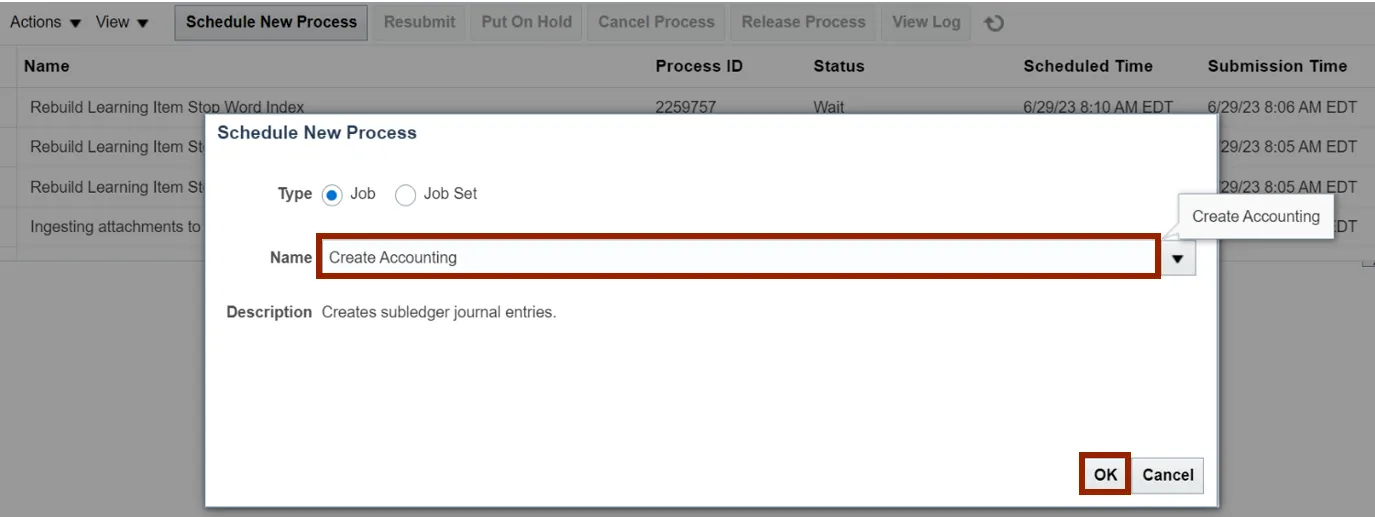Click Cancel in the dialog
This screenshot has width=1375, height=517.
[1168, 475]
